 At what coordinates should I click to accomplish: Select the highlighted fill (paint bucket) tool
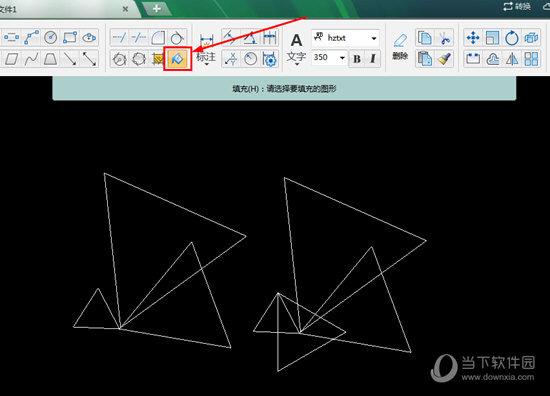177,59
